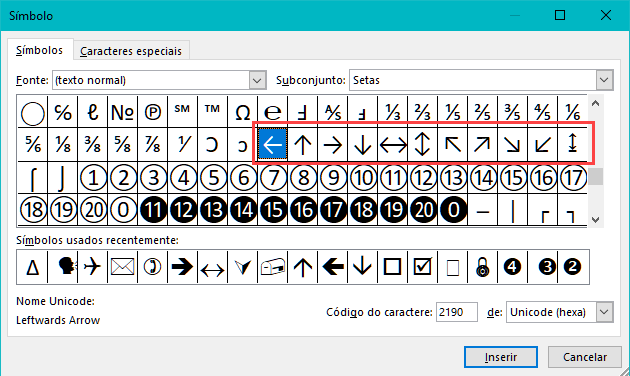Select the circled number 7 symbol
The height and width of the screenshot is (376, 630).
pos(273,177)
